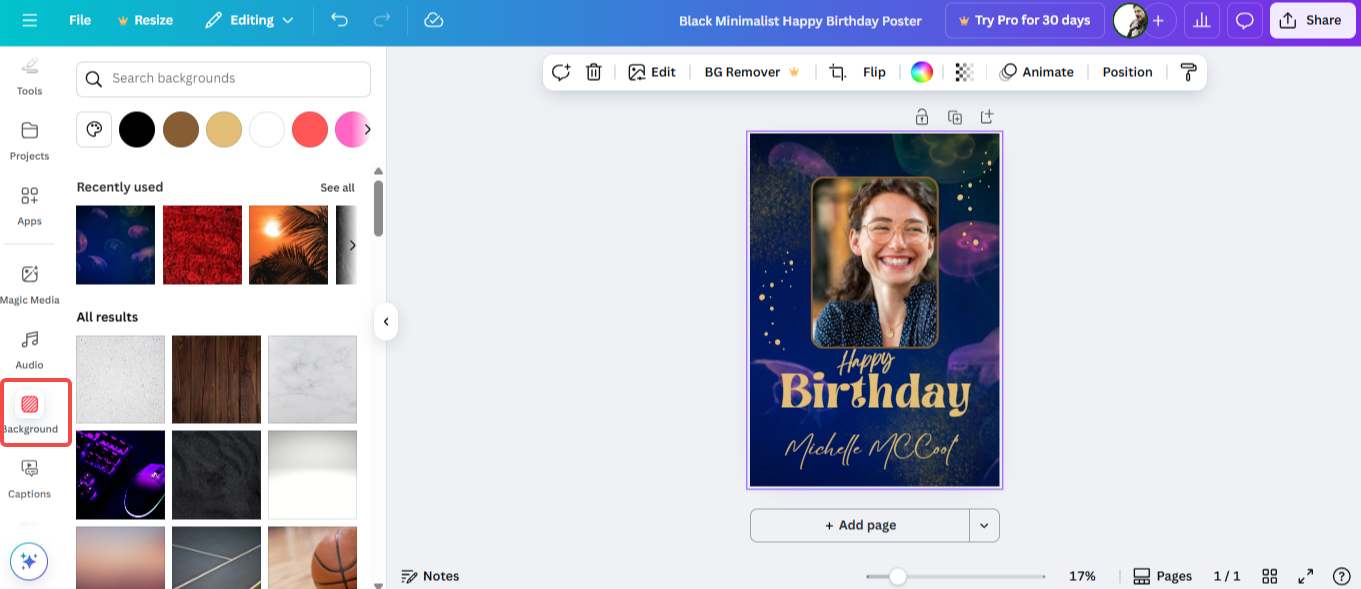Screen dimensions: 1361x589
Task: Select the red coral color swatch
Action: click(310, 129)
